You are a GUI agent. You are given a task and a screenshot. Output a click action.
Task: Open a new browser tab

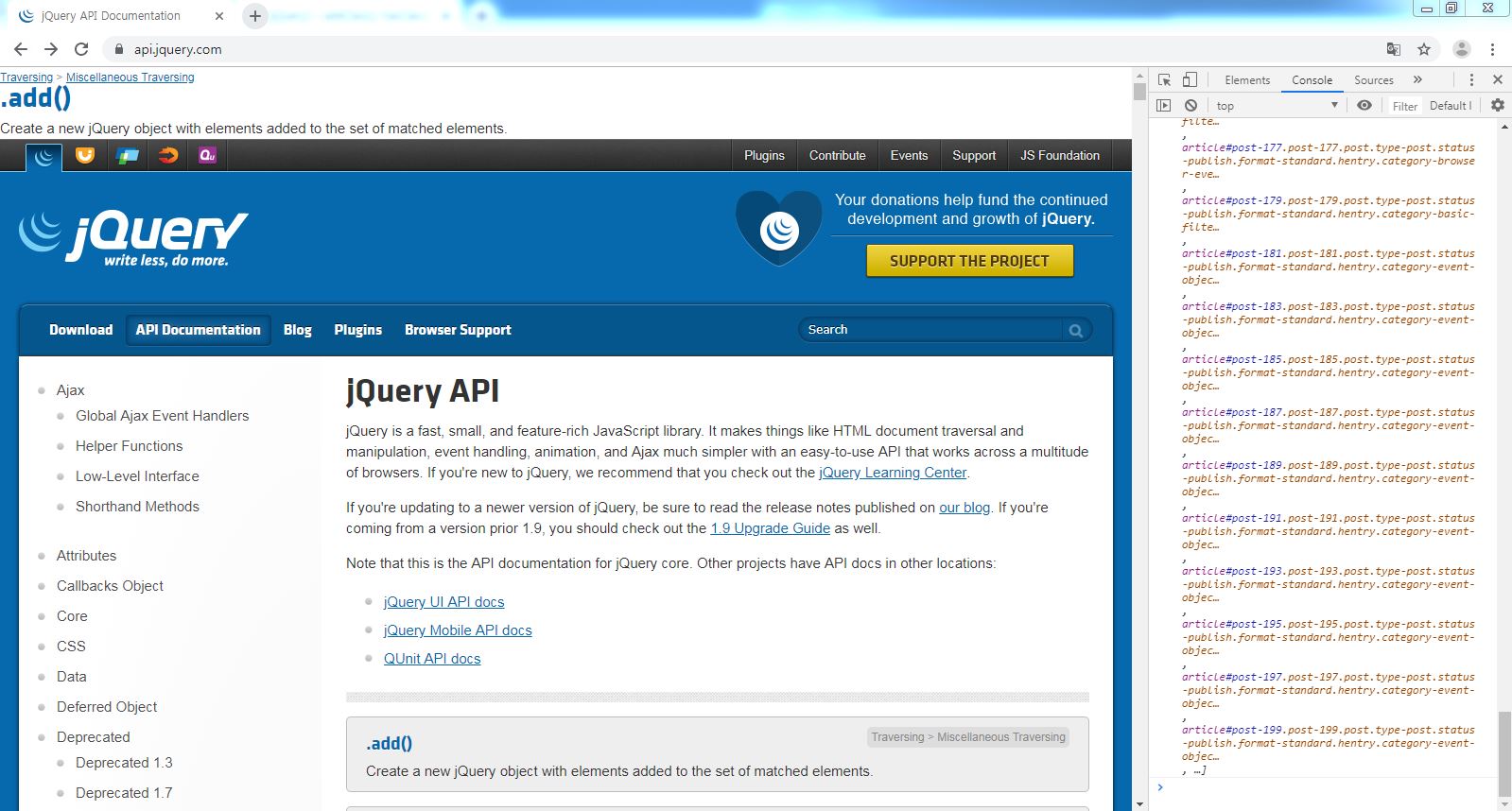254,16
